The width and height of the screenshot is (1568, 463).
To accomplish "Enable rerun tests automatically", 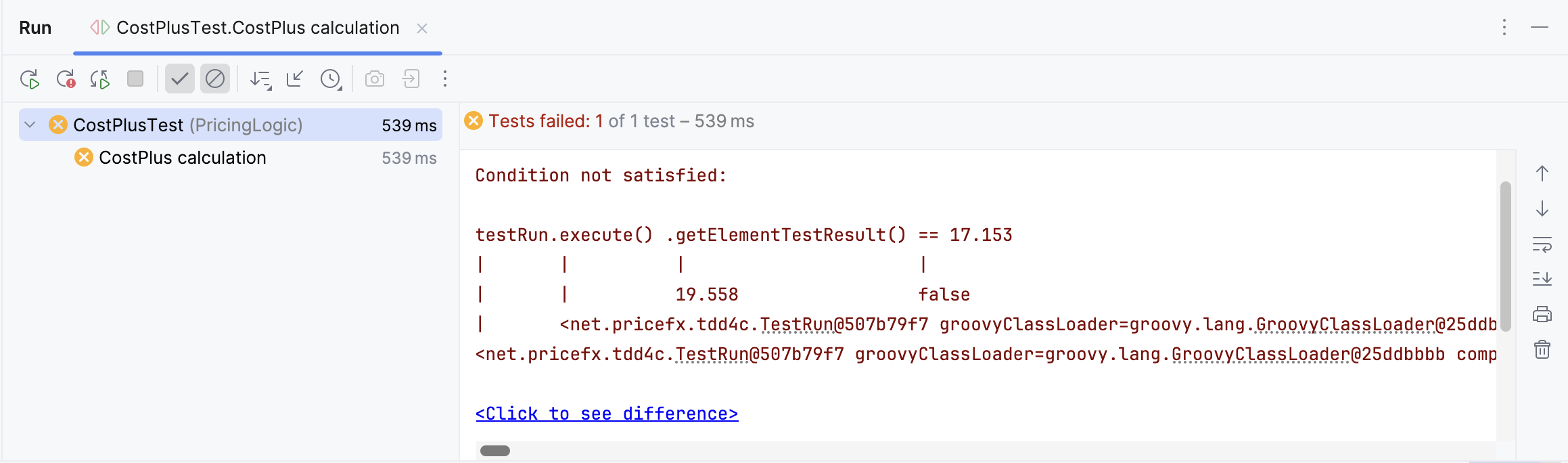I will click(99, 79).
